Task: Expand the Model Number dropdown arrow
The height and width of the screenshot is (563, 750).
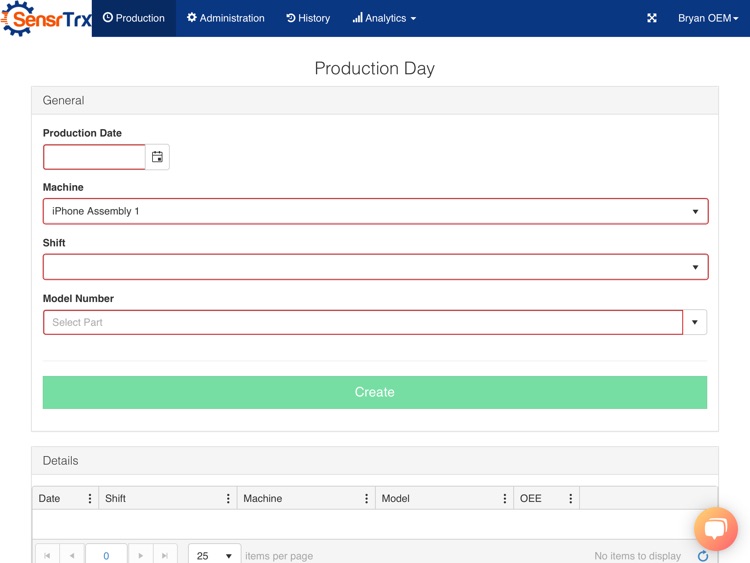Action: pyautogui.click(x=695, y=322)
